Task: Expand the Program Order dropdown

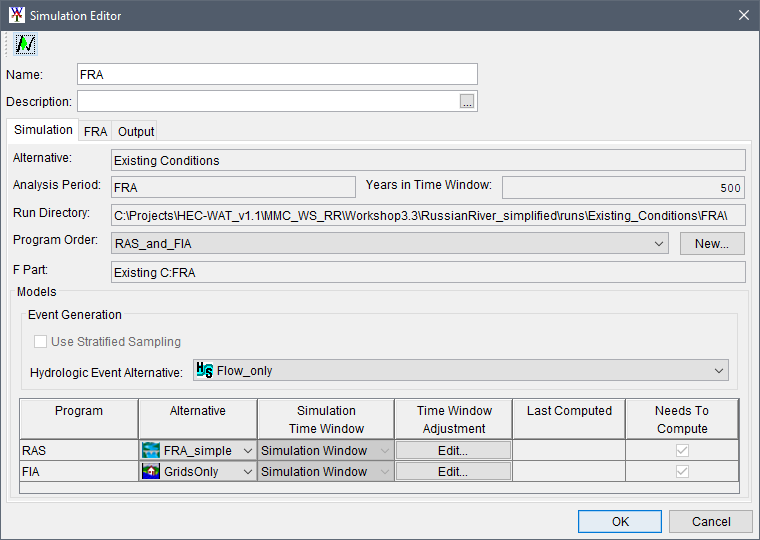Action: pos(658,244)
